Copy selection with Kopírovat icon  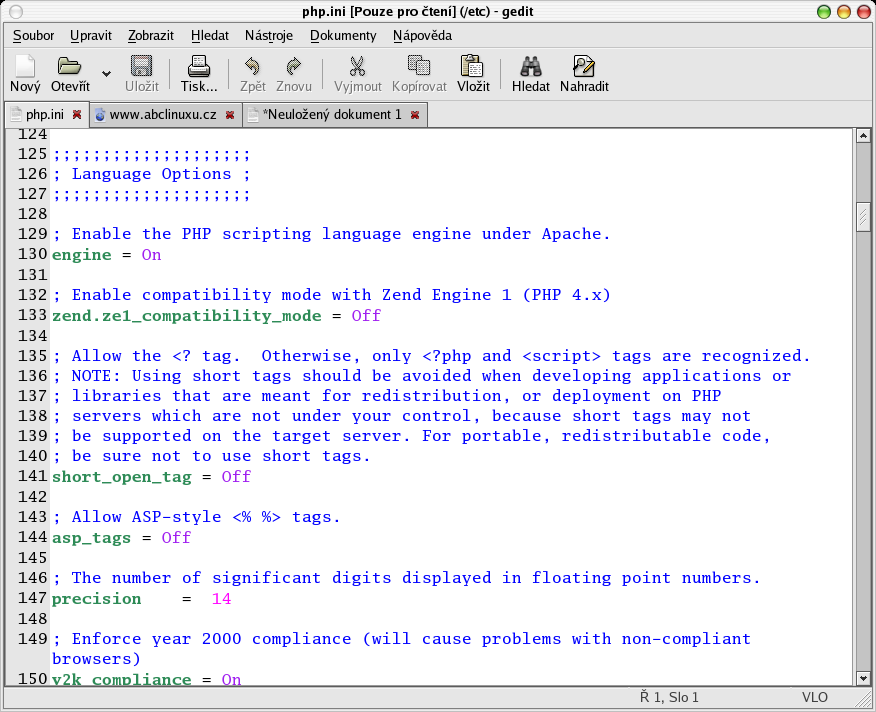click(x=419, y=73)
